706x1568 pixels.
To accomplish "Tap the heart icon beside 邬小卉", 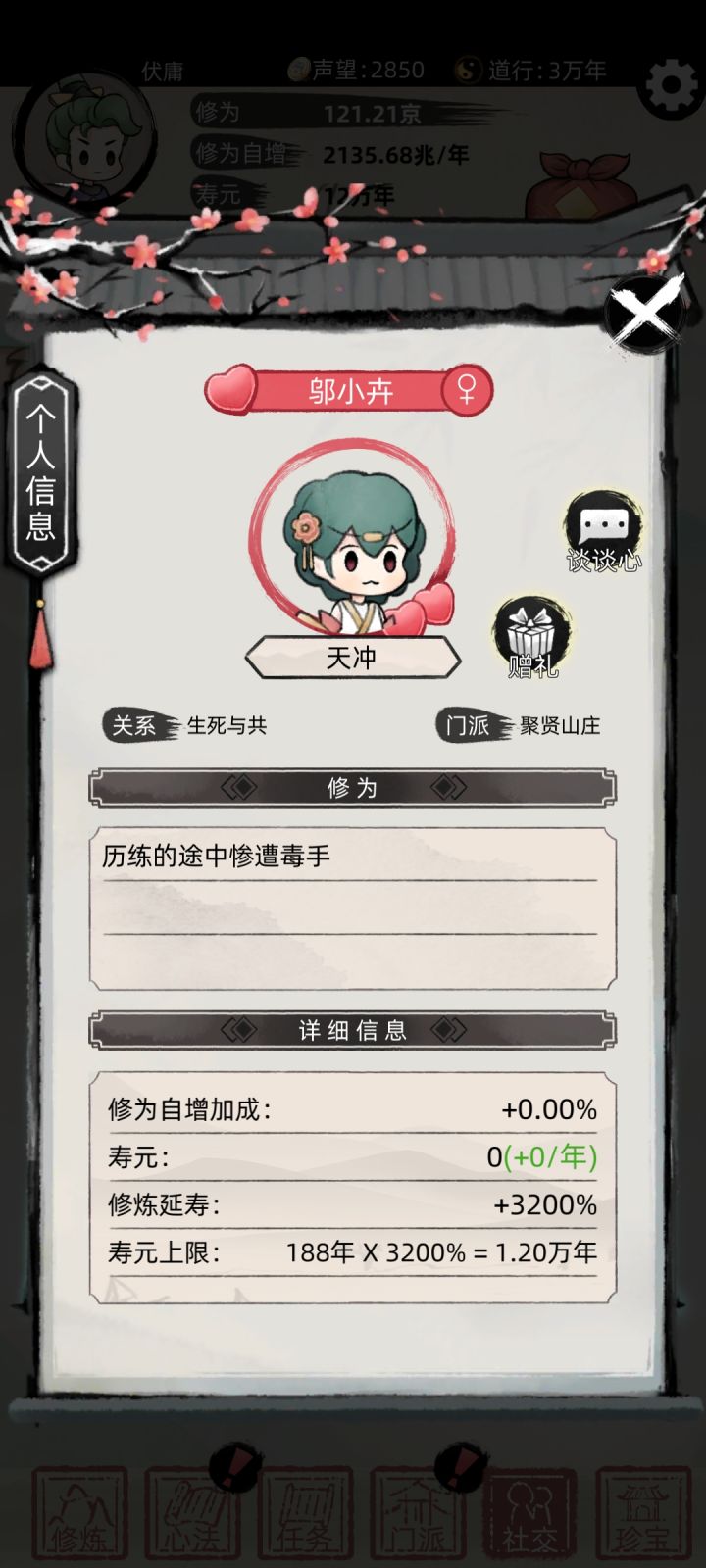I will coord(229,391).
